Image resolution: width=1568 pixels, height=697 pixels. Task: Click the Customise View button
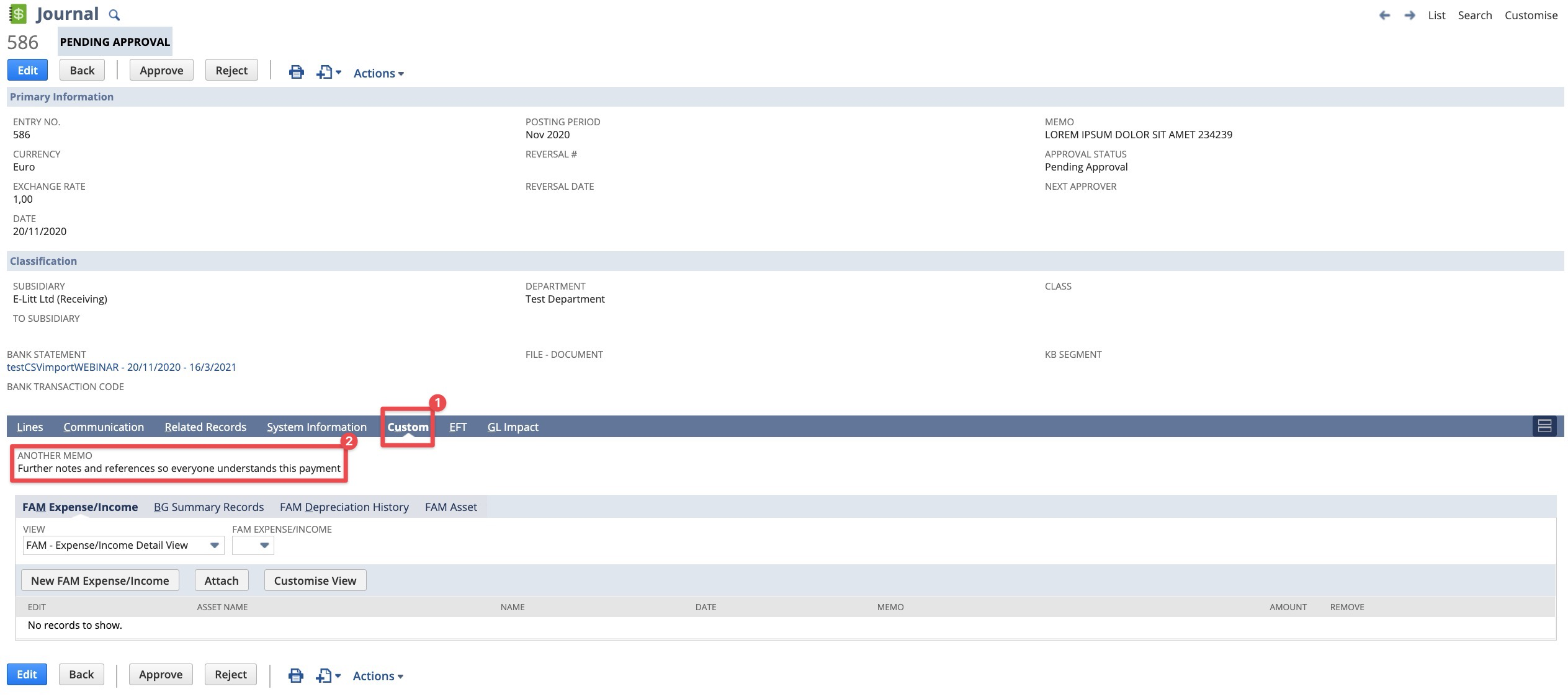coord(315,580)
